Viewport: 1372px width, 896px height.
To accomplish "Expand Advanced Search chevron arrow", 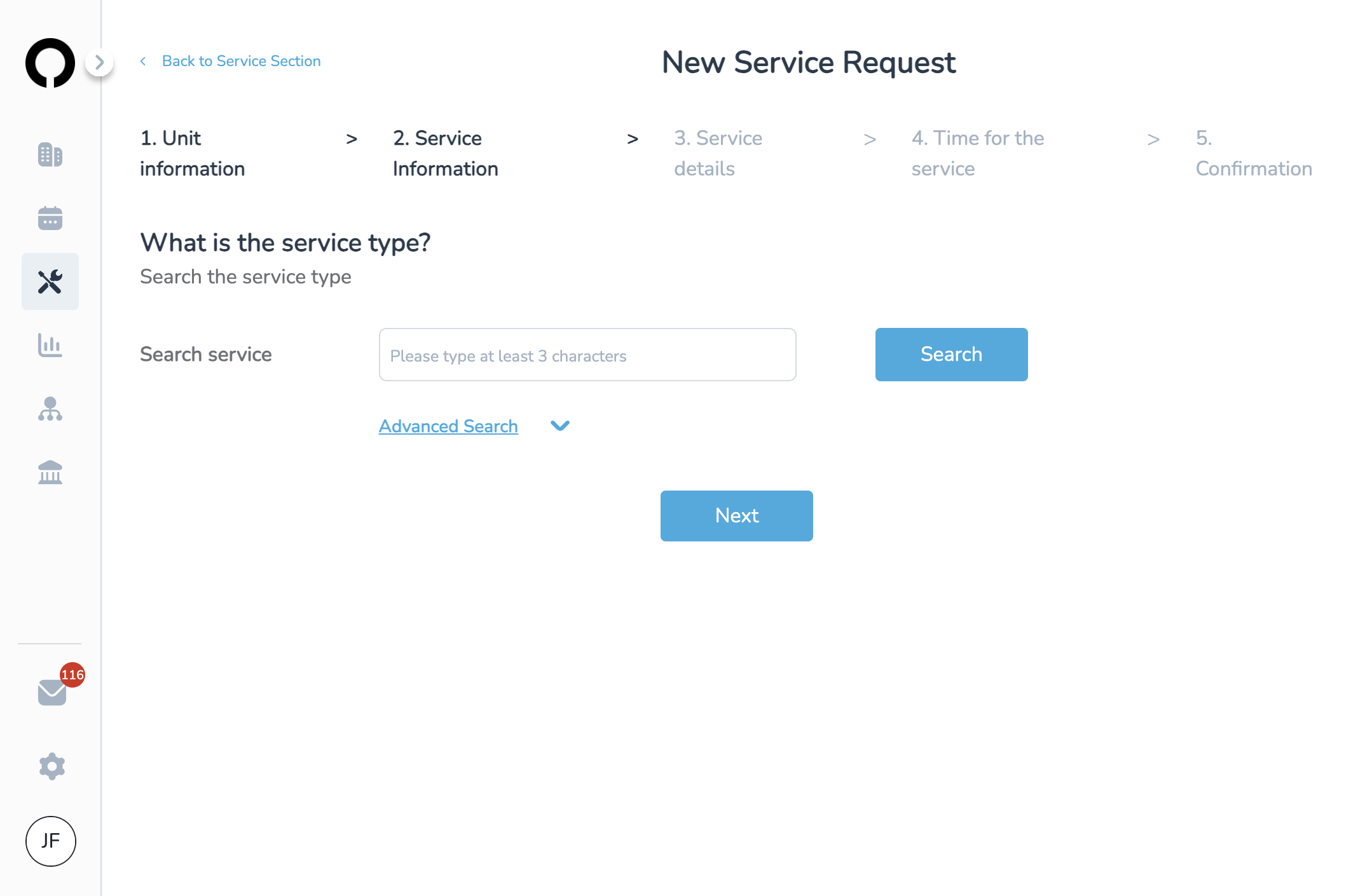I will tap(559, 426).
